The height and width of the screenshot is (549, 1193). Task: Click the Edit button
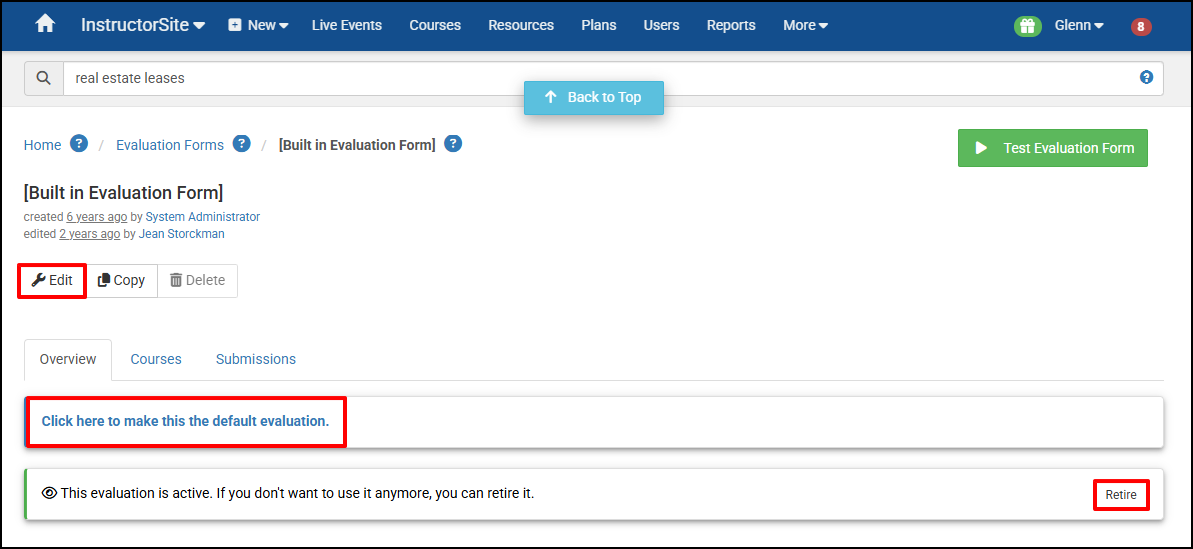[52, 280]
